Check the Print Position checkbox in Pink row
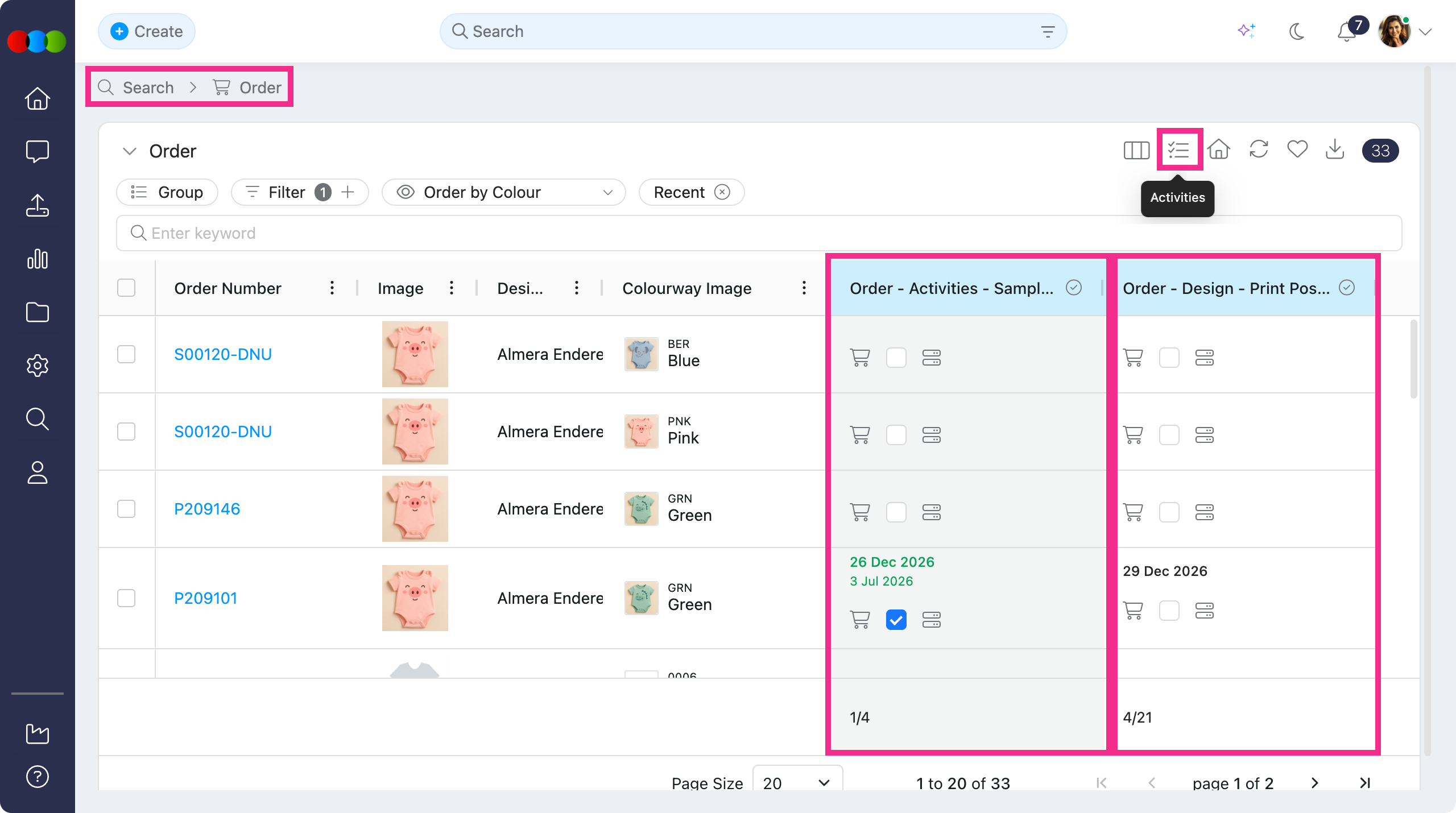 pyautogui.click(x=1169, y=435)
